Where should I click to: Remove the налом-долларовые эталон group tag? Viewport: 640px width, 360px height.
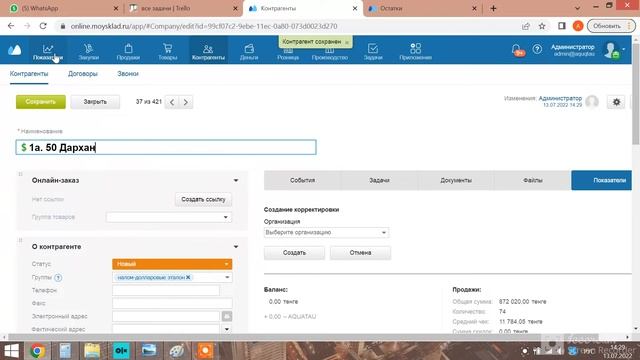pos(188,277)
